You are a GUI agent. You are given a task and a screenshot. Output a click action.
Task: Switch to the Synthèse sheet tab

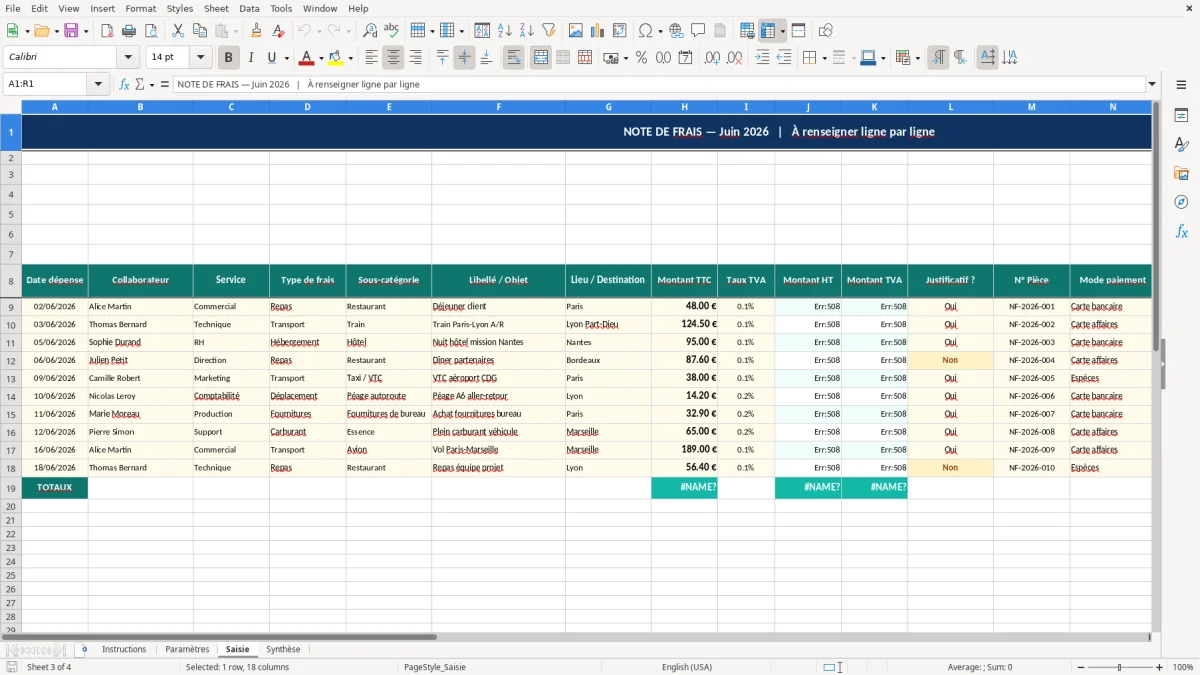[283, 649]
